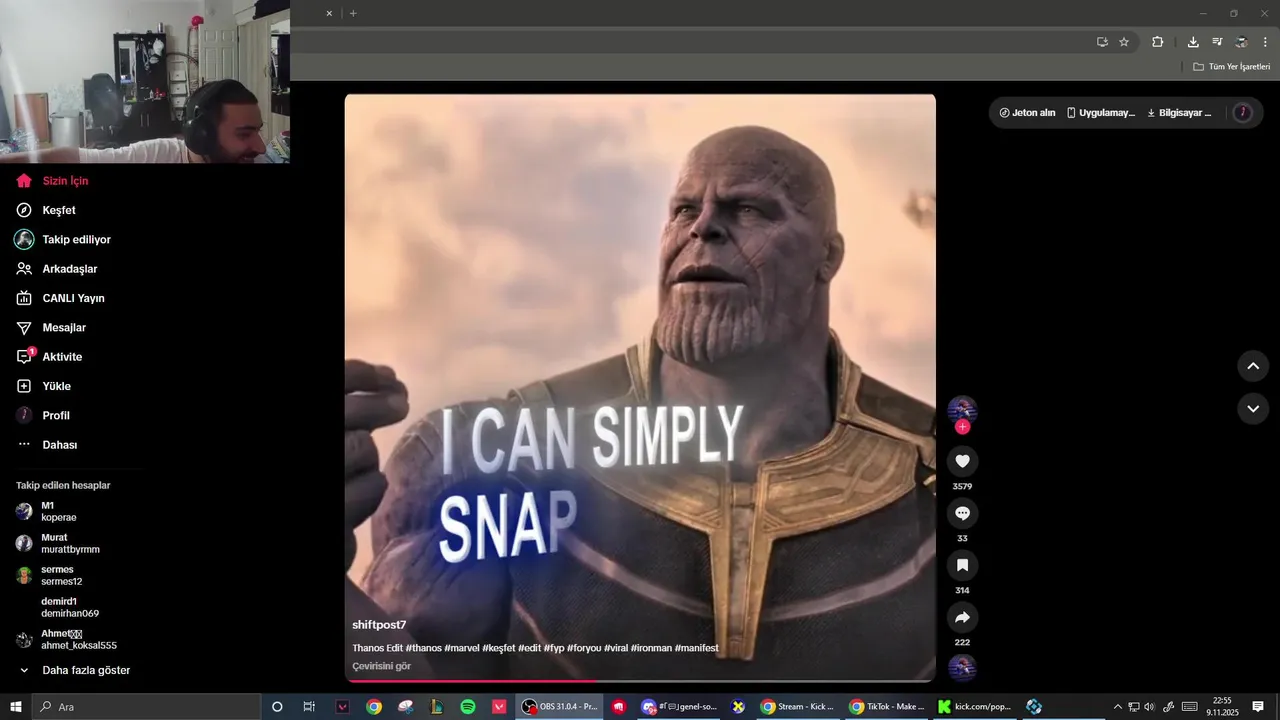Open the Chrome downloads tray
This screenshot has width=1280, height=720.
click(x=1193, y=42)
